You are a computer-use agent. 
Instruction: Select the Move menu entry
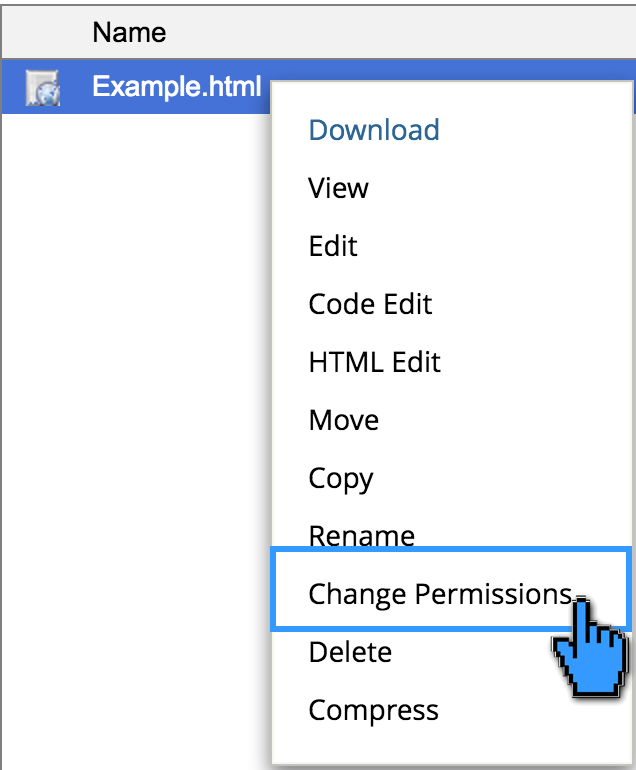tap(344, 420)
